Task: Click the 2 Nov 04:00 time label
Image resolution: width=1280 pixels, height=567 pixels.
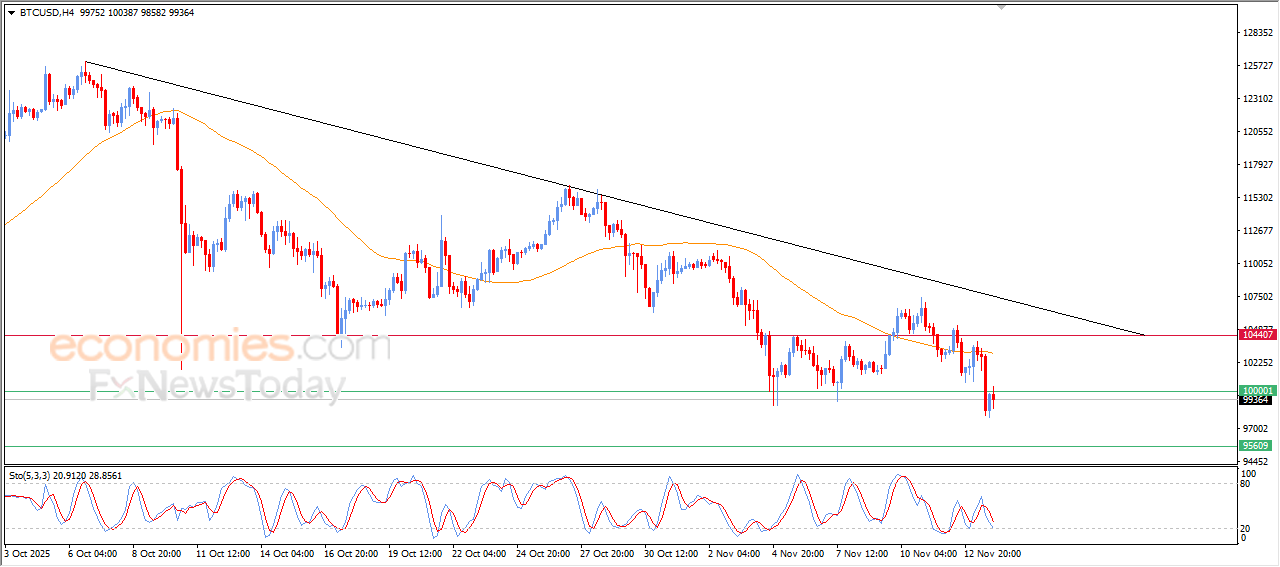Action: pyautogui.click(x=734, y=552)
